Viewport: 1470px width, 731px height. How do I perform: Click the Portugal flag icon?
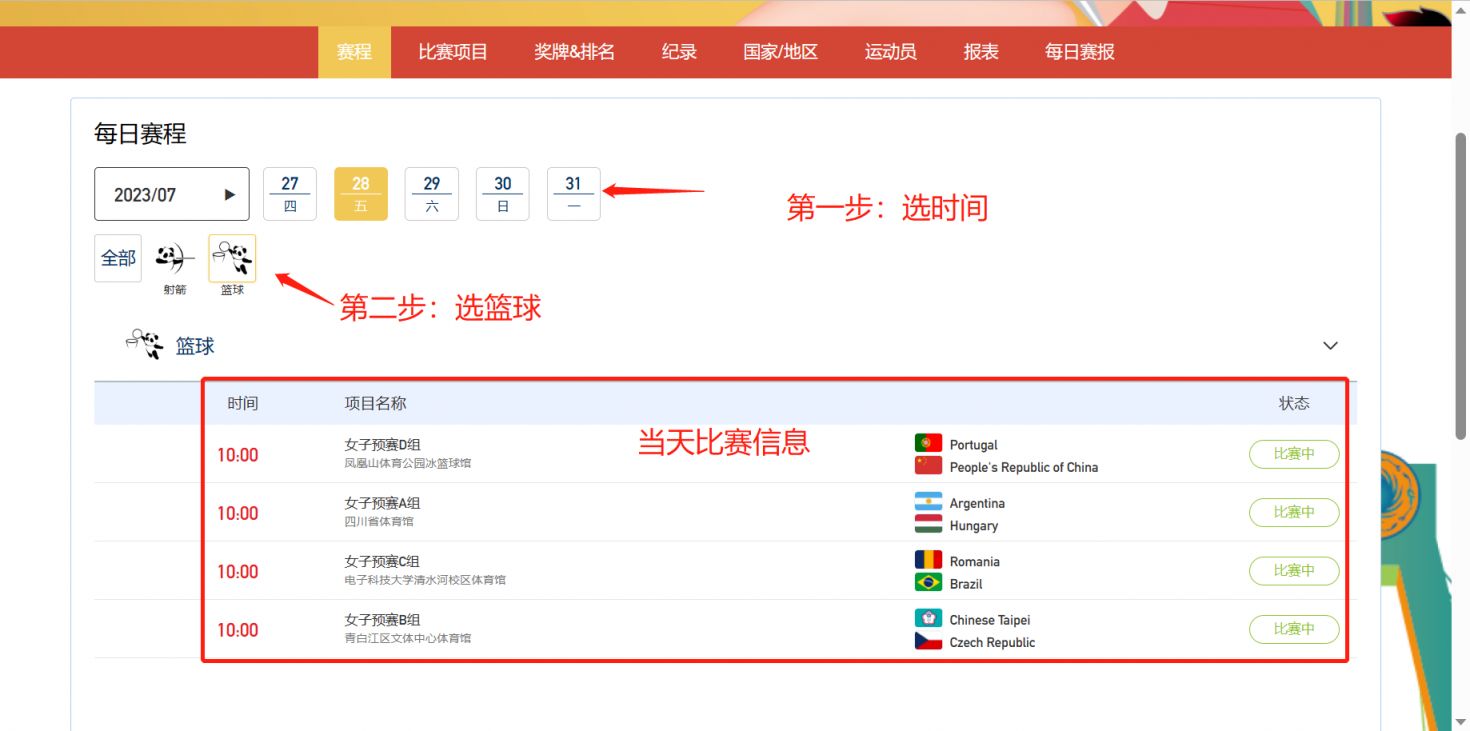tap(928, 443)
